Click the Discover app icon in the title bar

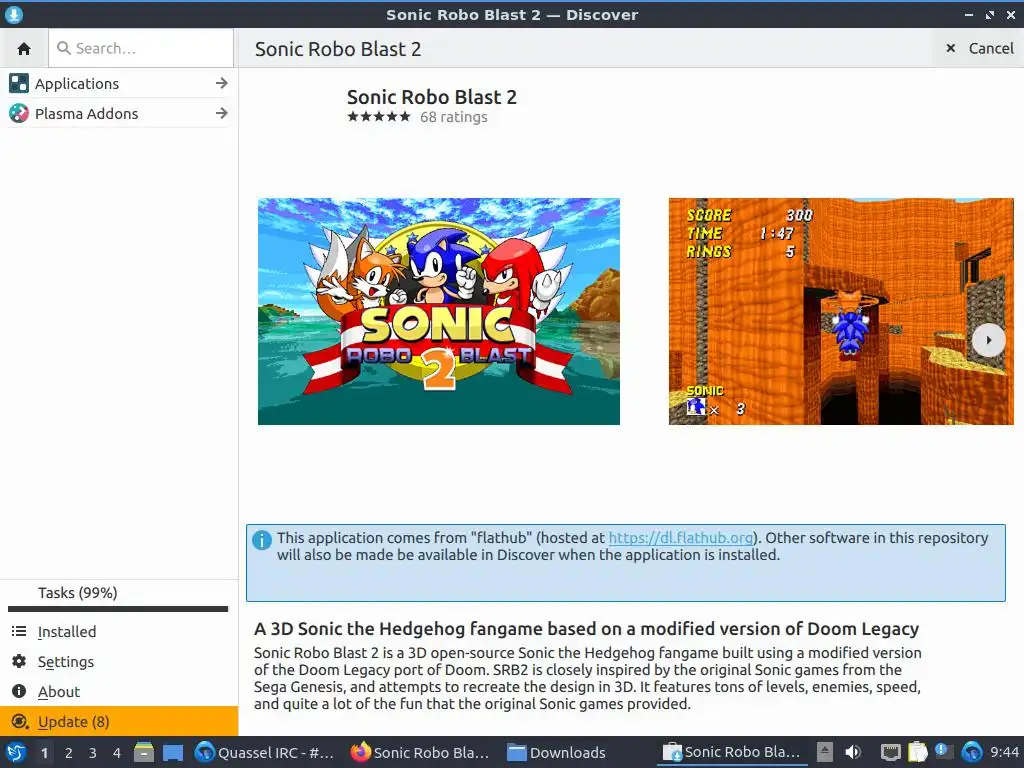point(13,14)
